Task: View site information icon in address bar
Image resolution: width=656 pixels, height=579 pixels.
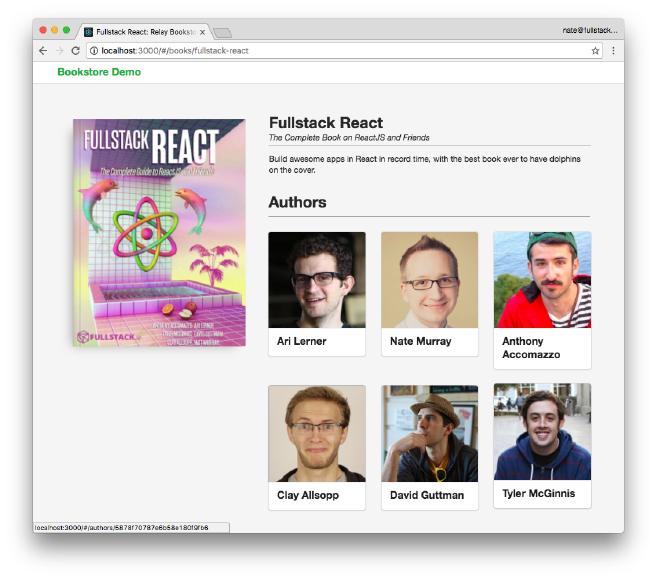Action: point(94,51)
